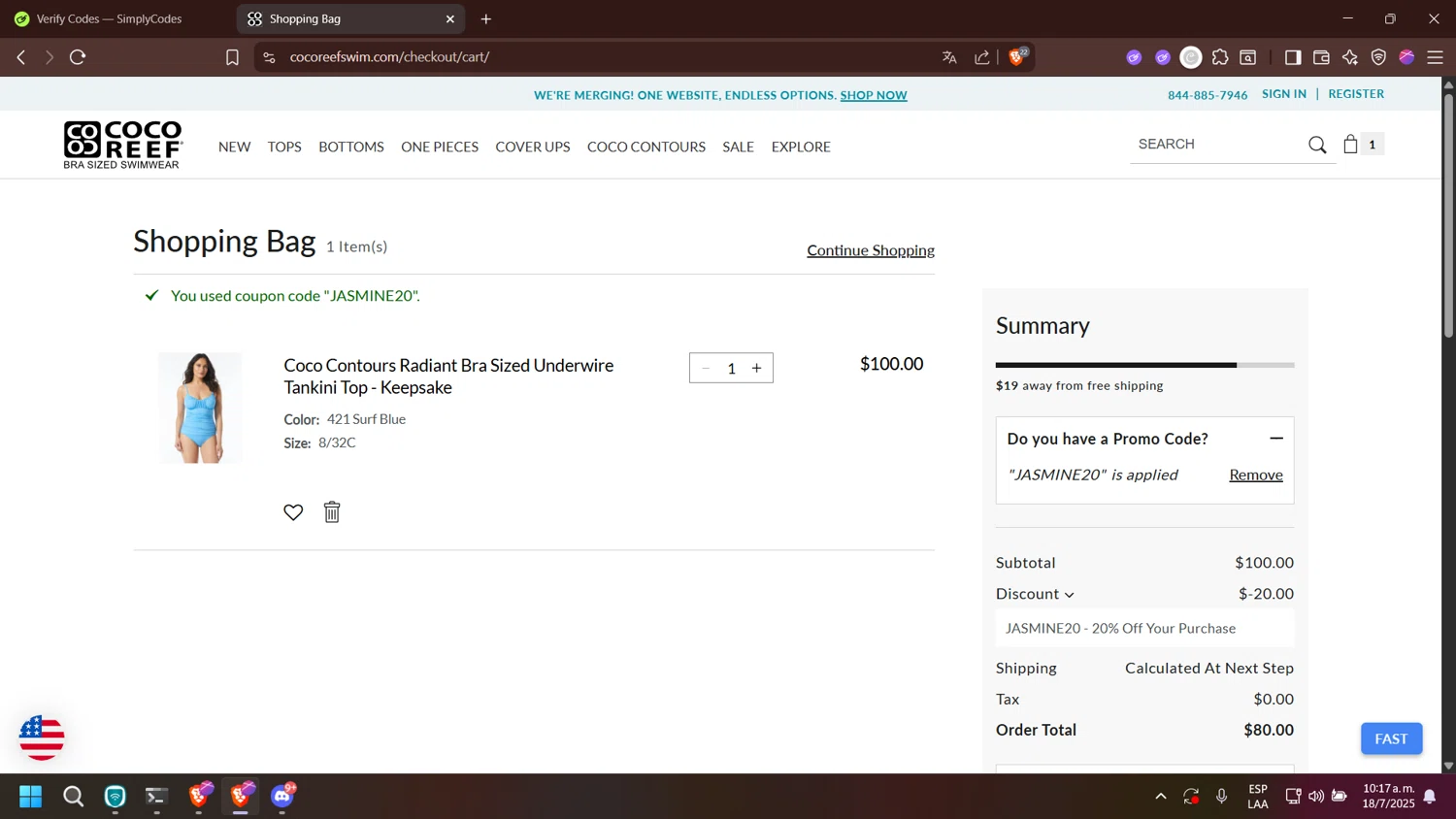Open the COVER UPS menu

(x=533, y=147)
